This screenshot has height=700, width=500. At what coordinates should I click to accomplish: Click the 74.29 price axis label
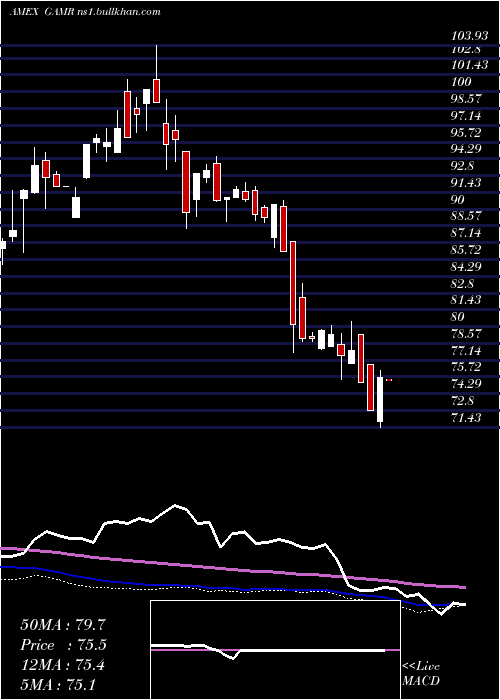coord(467,384)
